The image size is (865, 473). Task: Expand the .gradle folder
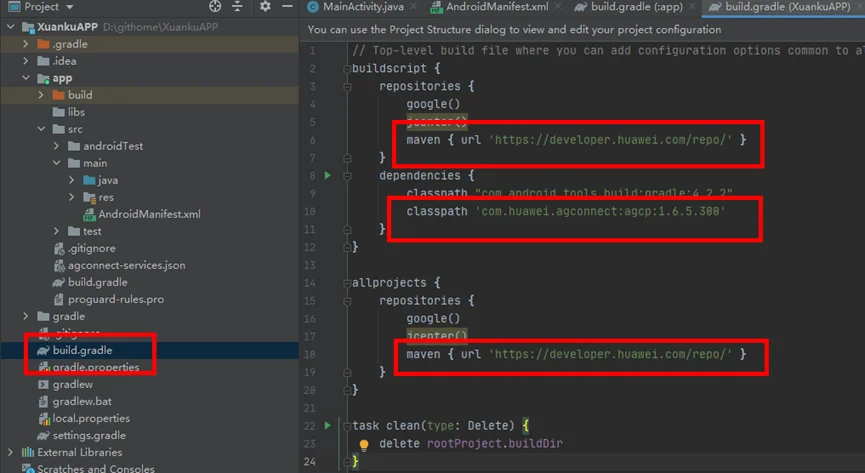25,44
